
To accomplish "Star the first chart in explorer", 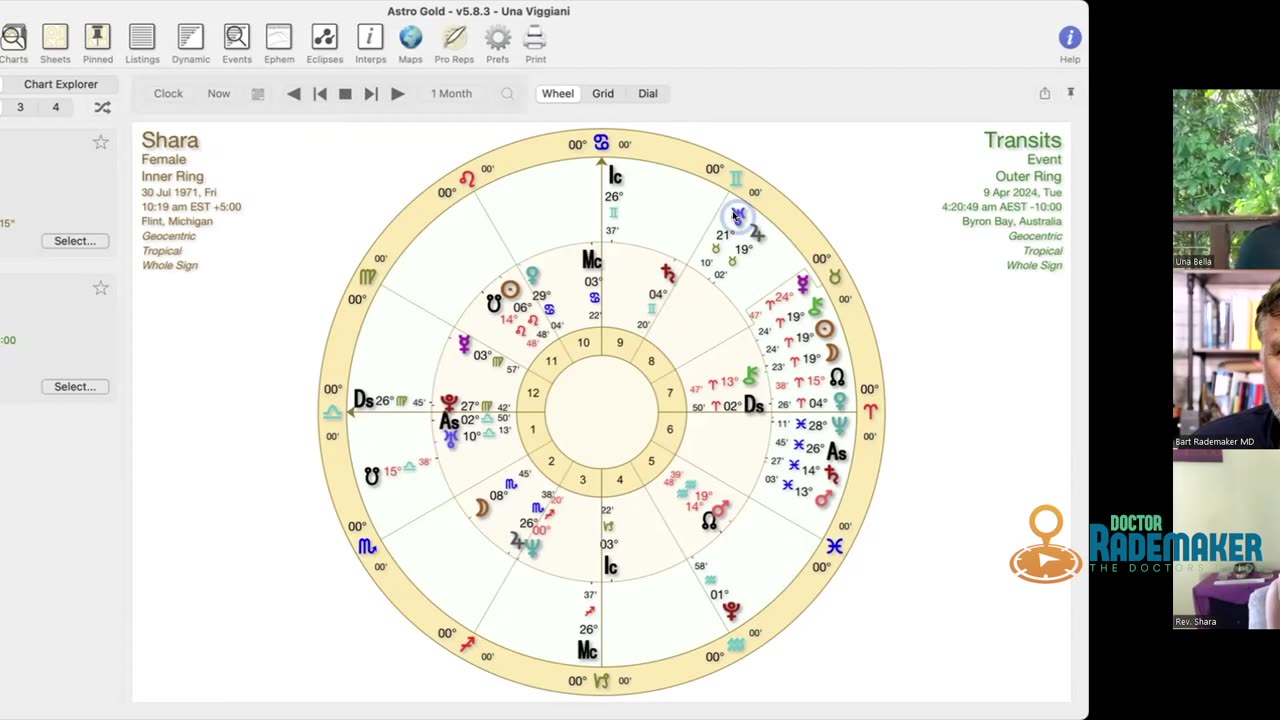I will pyautogui.click(x=100, y=143).
